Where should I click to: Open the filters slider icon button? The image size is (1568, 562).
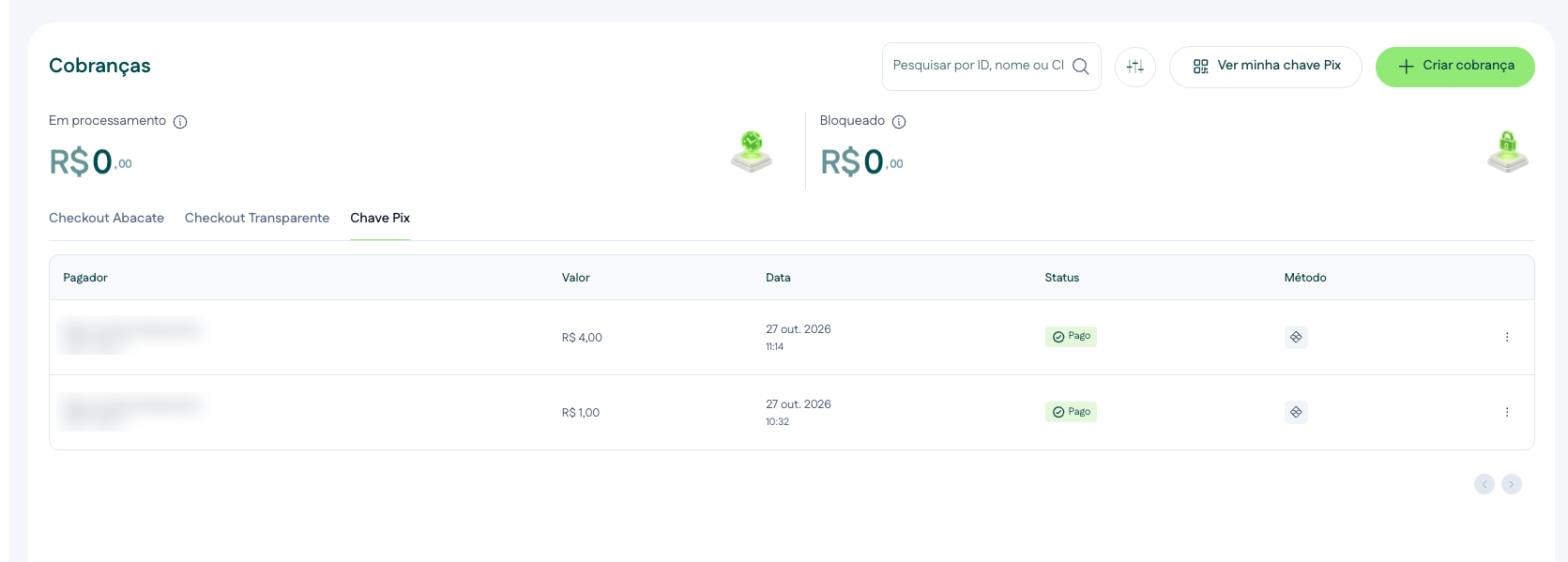coord(1135,67)
